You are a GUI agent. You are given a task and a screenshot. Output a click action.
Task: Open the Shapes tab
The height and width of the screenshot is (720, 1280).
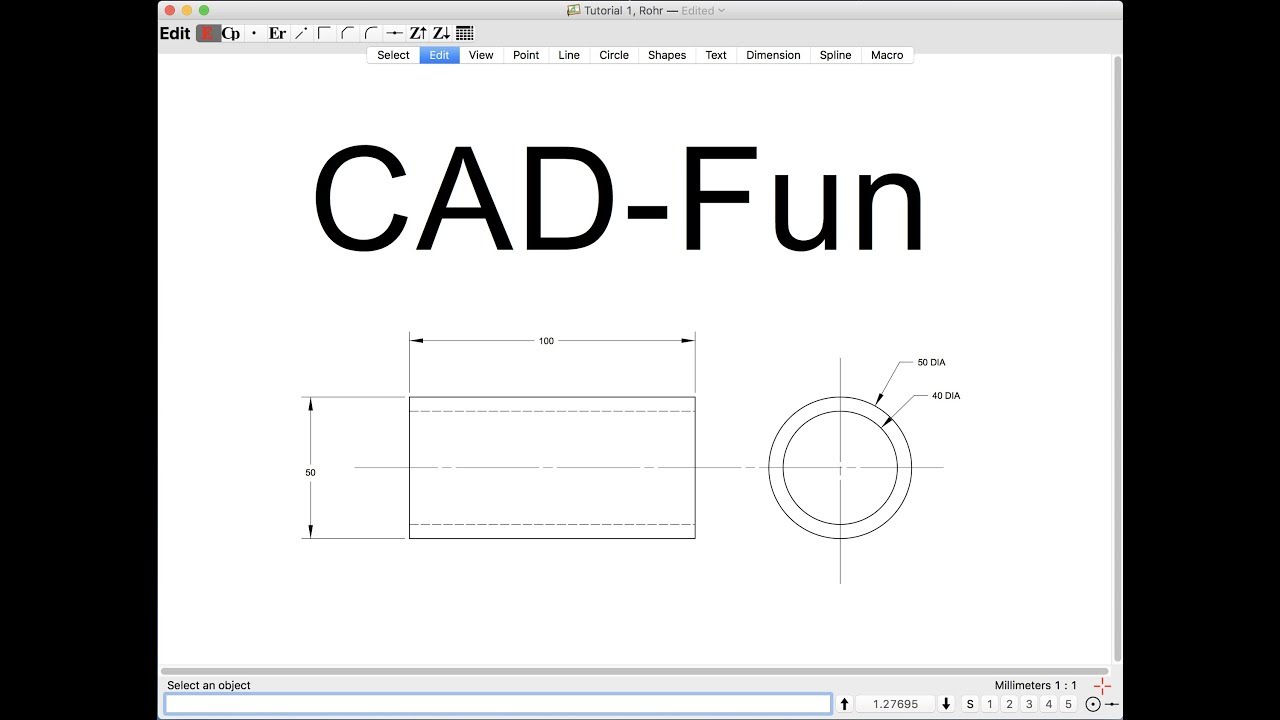pos(667,55)
